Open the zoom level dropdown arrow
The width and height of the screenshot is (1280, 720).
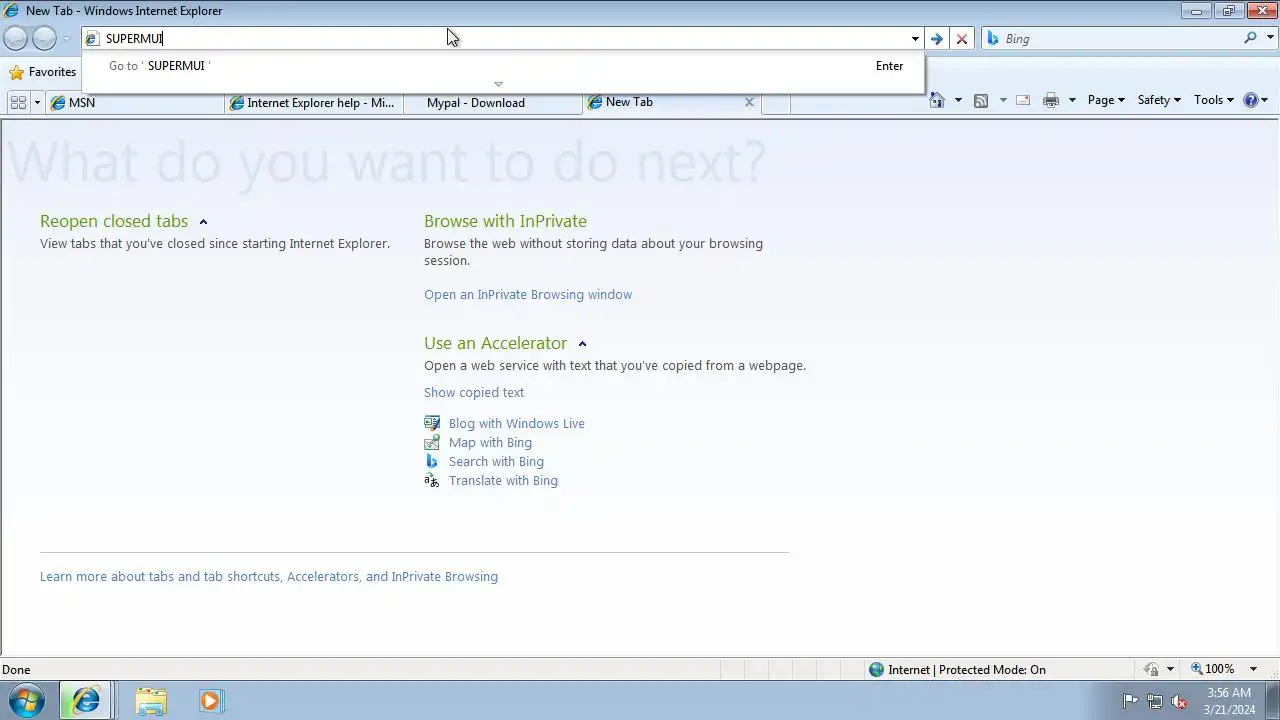pos(1253,670)
